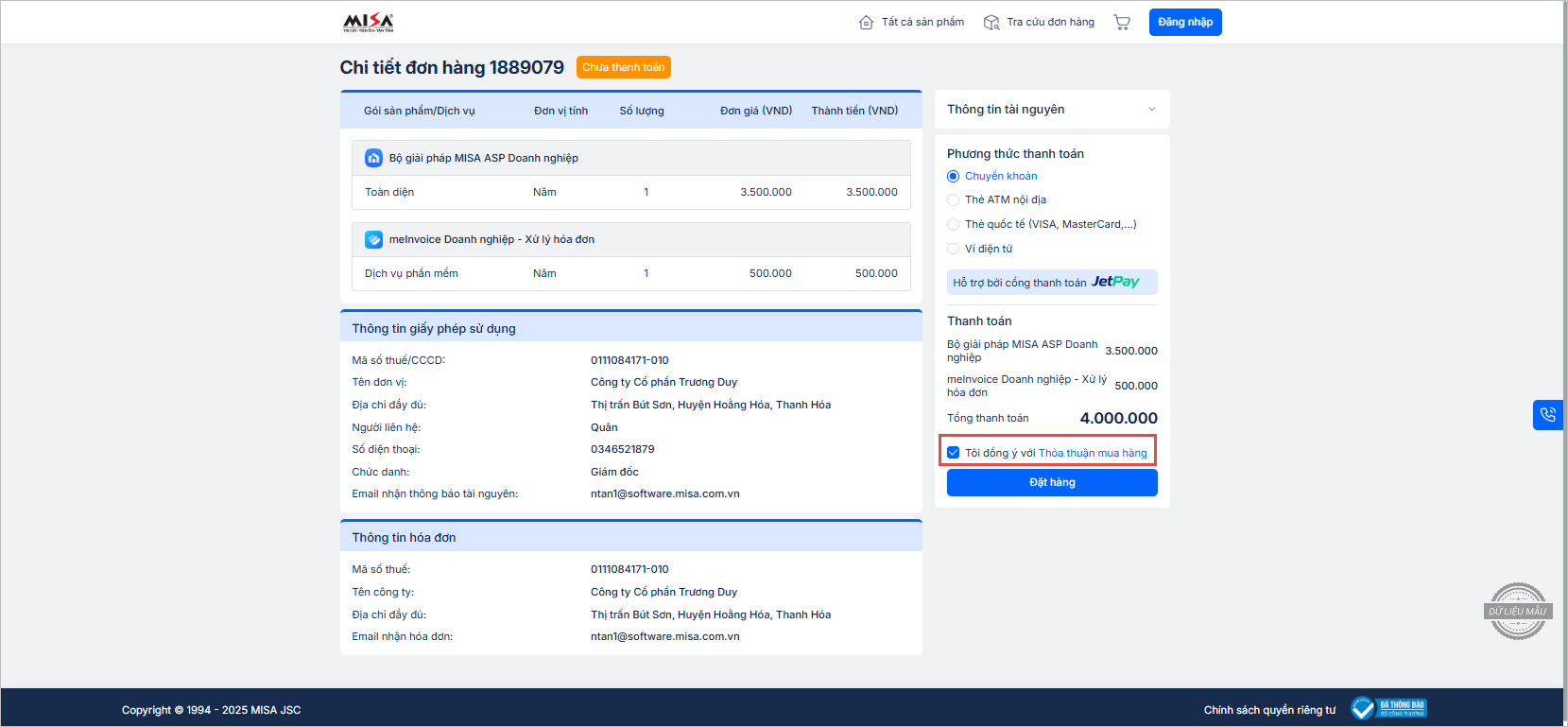The image size is (1568, 727).
Task: Click the JetPay logo
Action: pos(1115,282)
